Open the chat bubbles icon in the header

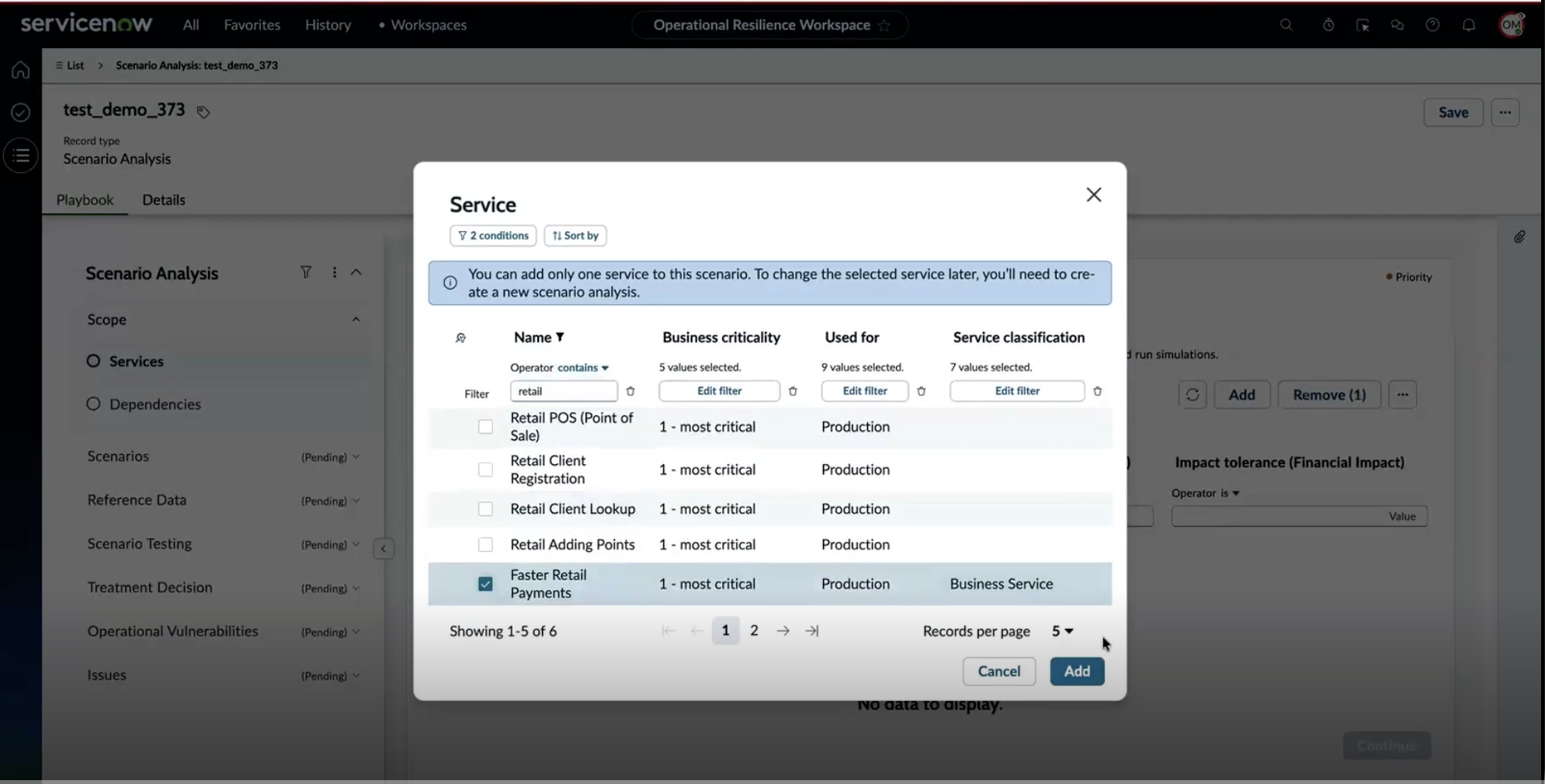click(x=1397, y=25)
